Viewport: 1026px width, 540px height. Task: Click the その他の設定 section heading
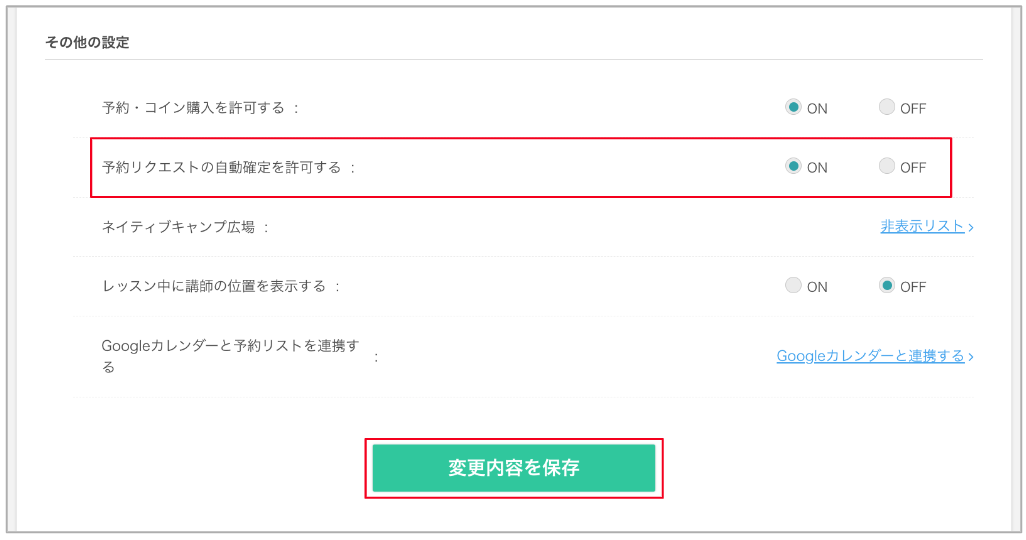click(87, 43)
